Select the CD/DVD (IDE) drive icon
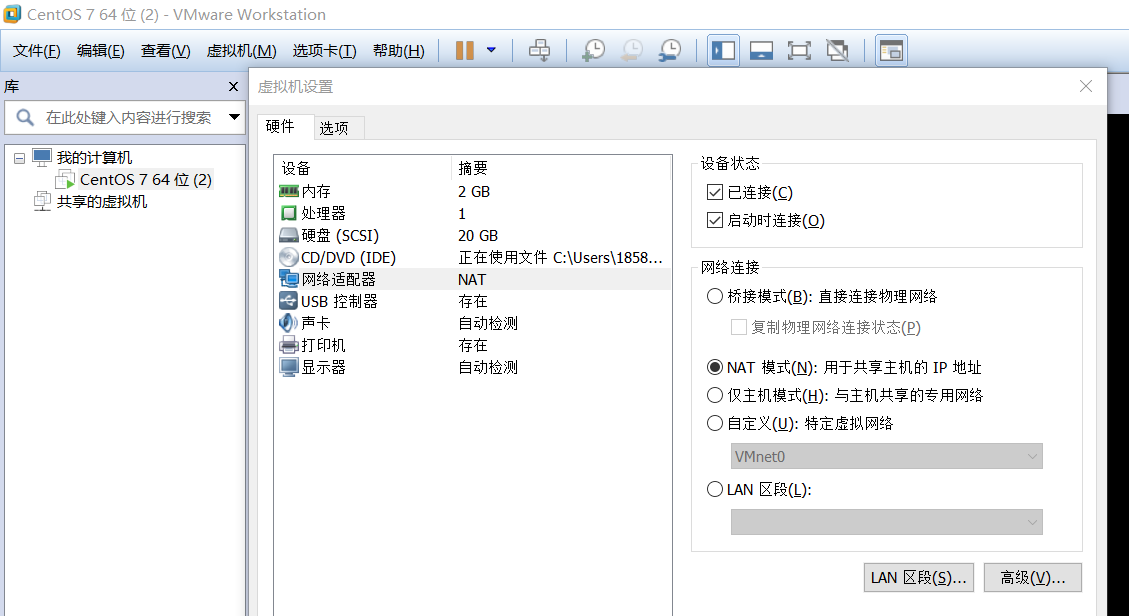The height and width of the screenshot is (616, 1129). [x=289, y=258]
